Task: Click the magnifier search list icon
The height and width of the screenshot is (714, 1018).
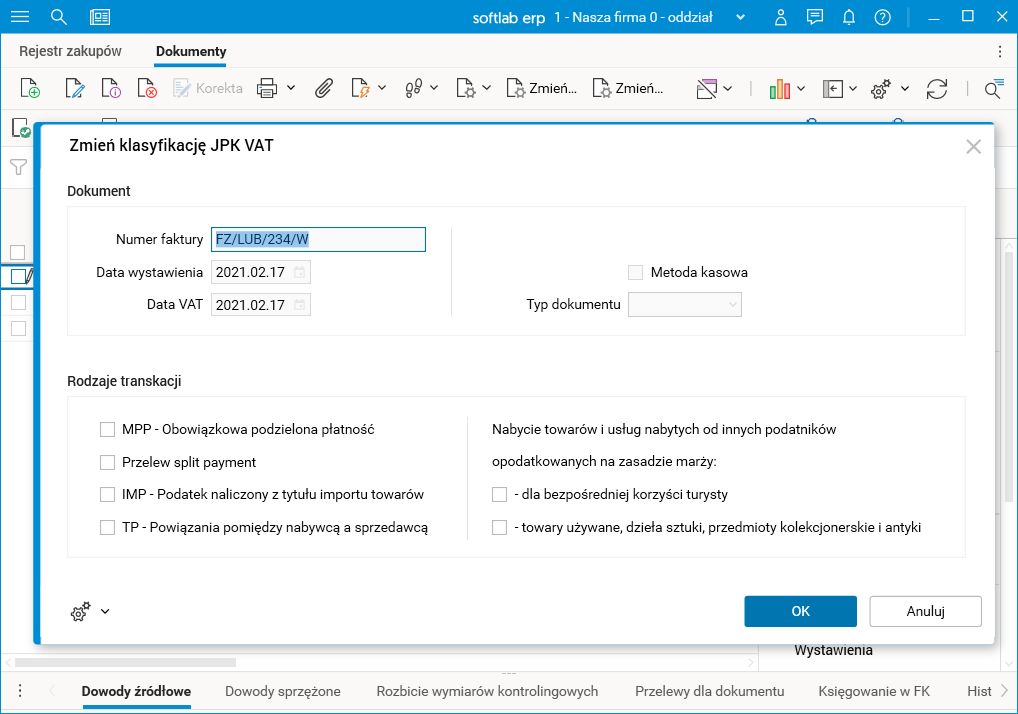Action: [x=993, y=89]
